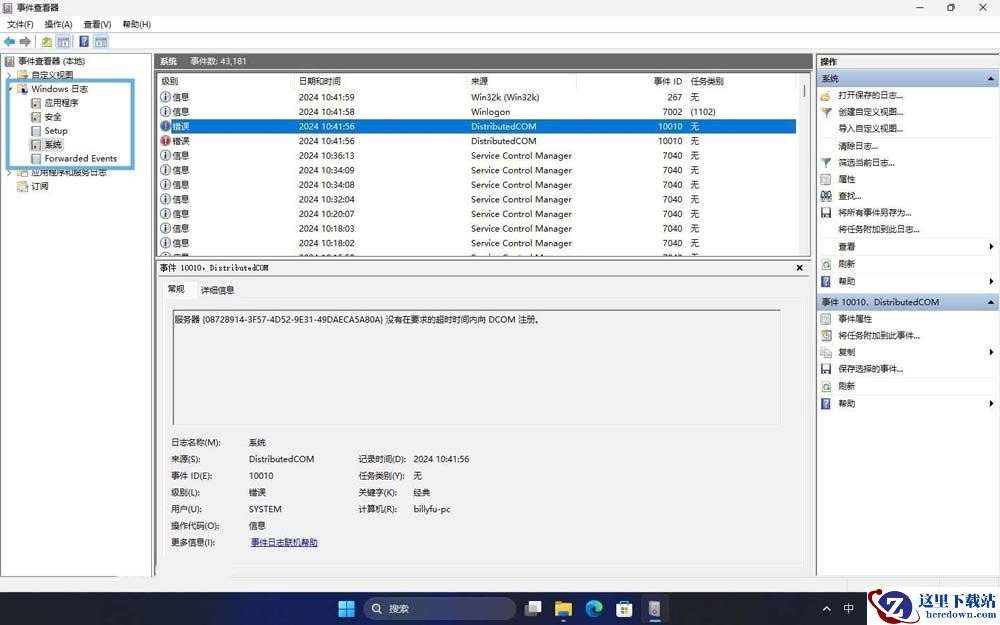Select the Setup log in the tree
The image size is (1000, 625).
click(55, 131)
